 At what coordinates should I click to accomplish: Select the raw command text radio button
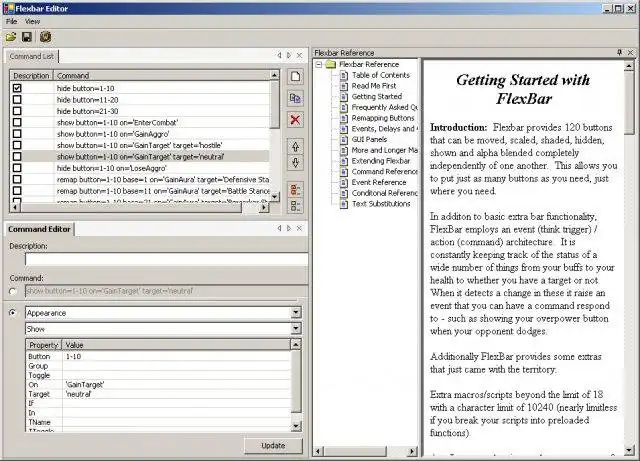[x=13, y=292]
